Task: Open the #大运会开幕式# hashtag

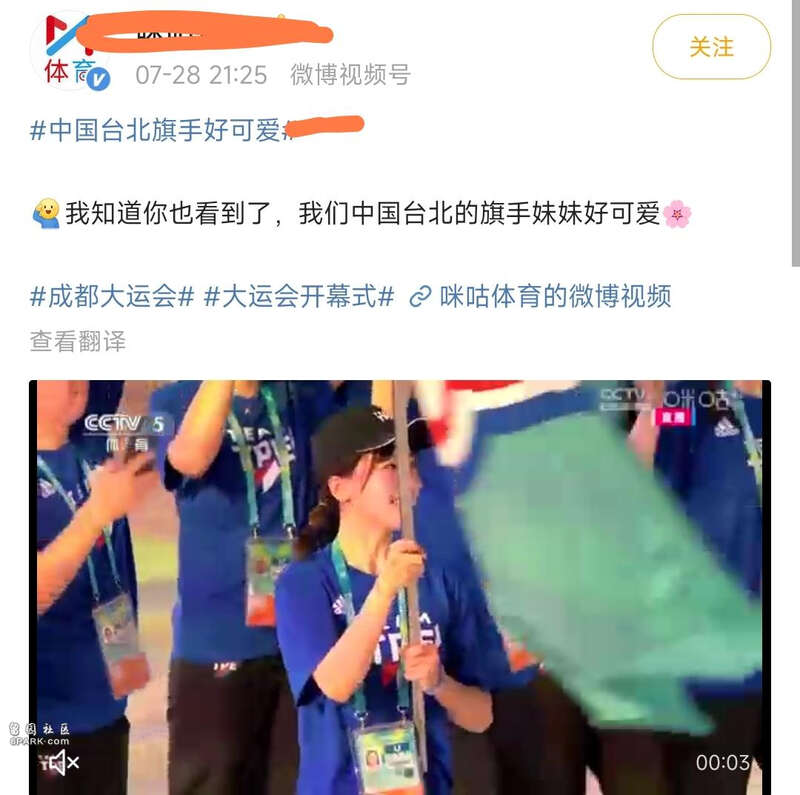Action: (299, 296)
